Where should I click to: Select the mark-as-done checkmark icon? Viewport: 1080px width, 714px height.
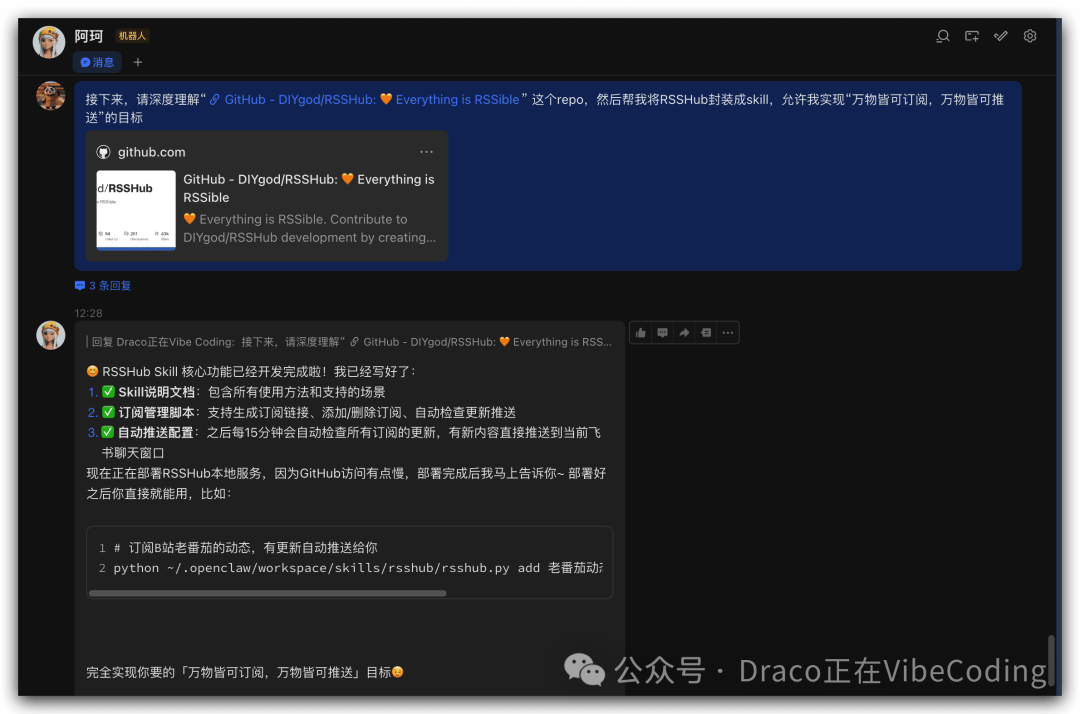tap(1001, 36)
